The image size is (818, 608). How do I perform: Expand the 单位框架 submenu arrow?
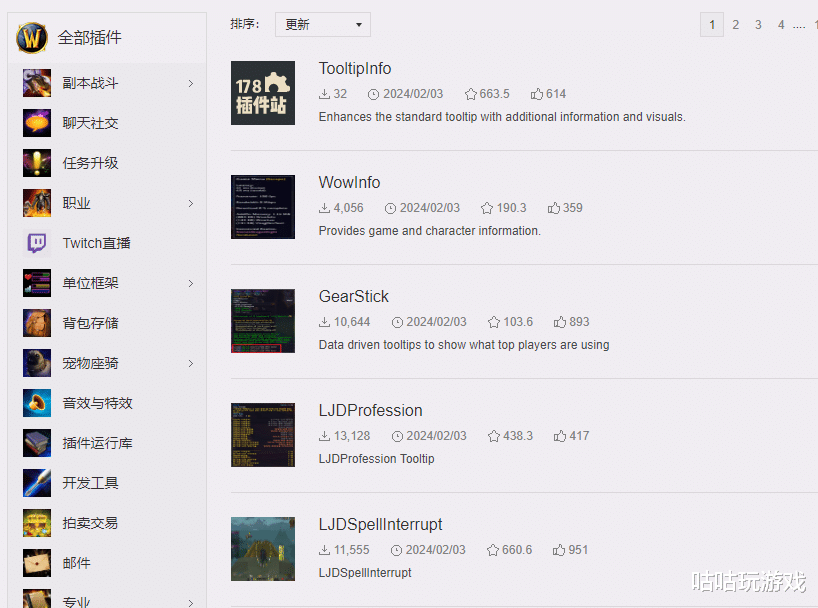click(191, 283)
